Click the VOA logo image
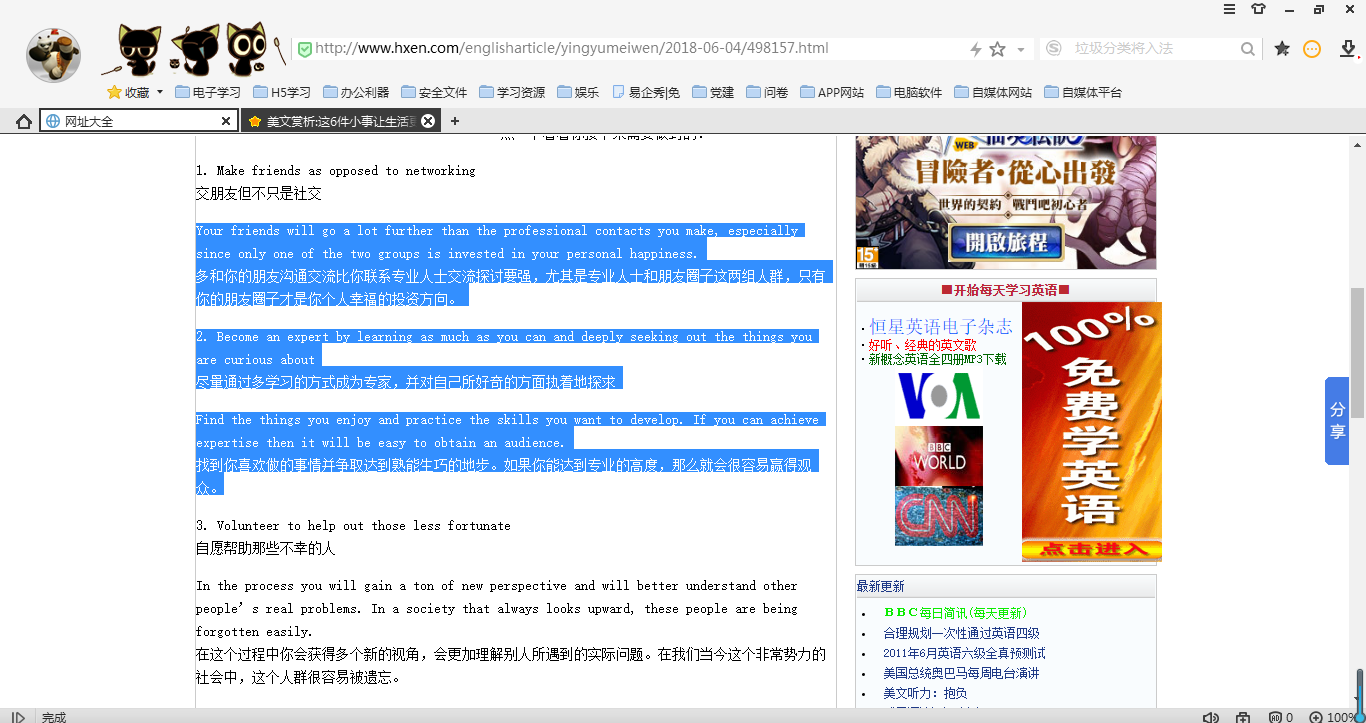1366x723 pixels. [939, 395]
